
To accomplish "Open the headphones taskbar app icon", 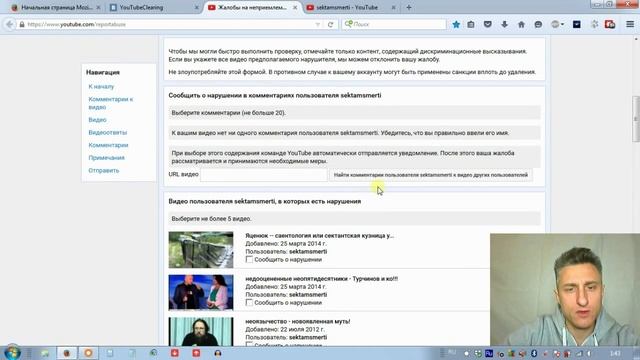I will 218,353.
